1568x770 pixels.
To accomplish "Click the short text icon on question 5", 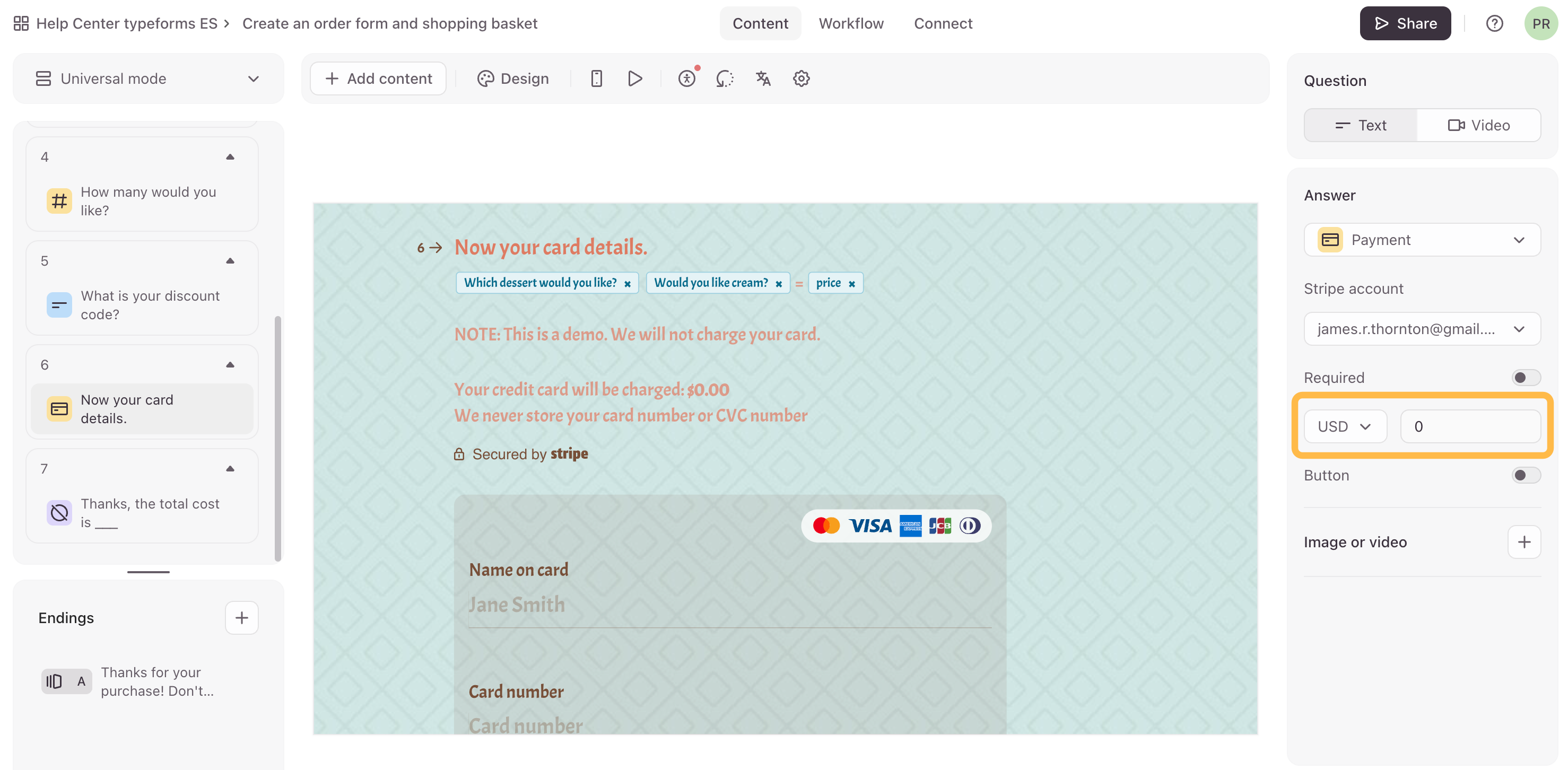I will (59, 305).
